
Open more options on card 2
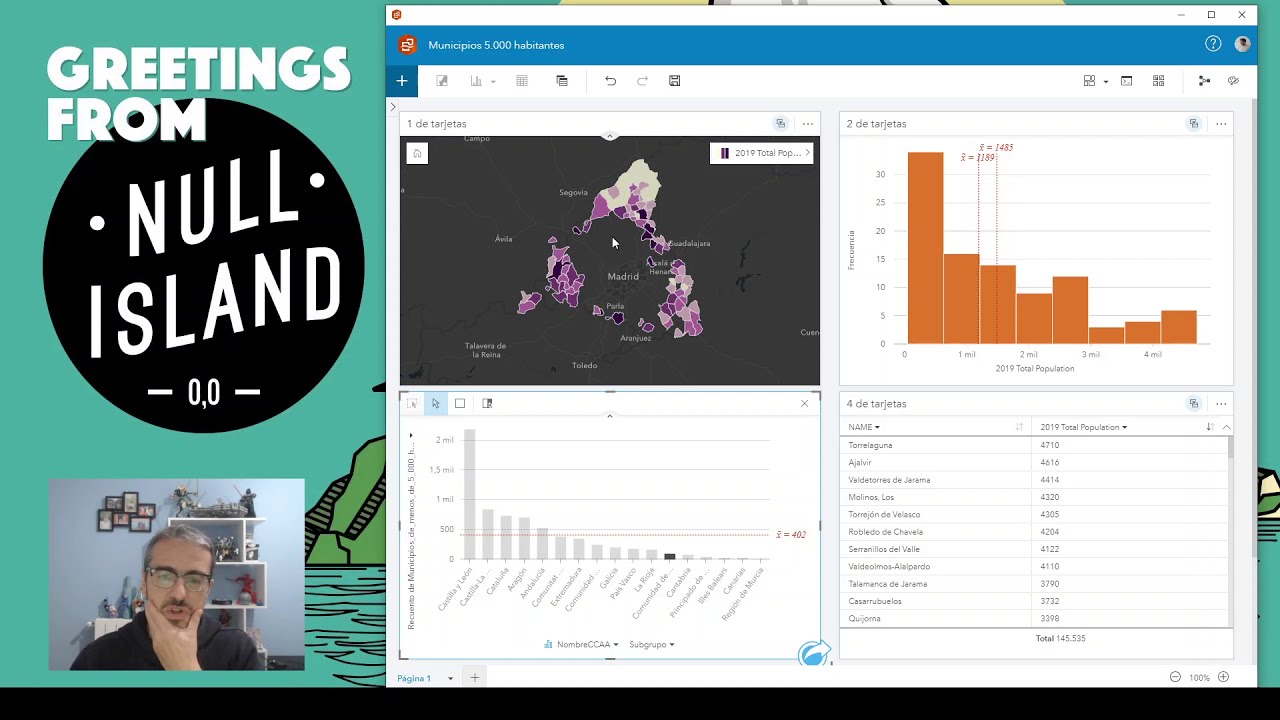point(1221,124)
